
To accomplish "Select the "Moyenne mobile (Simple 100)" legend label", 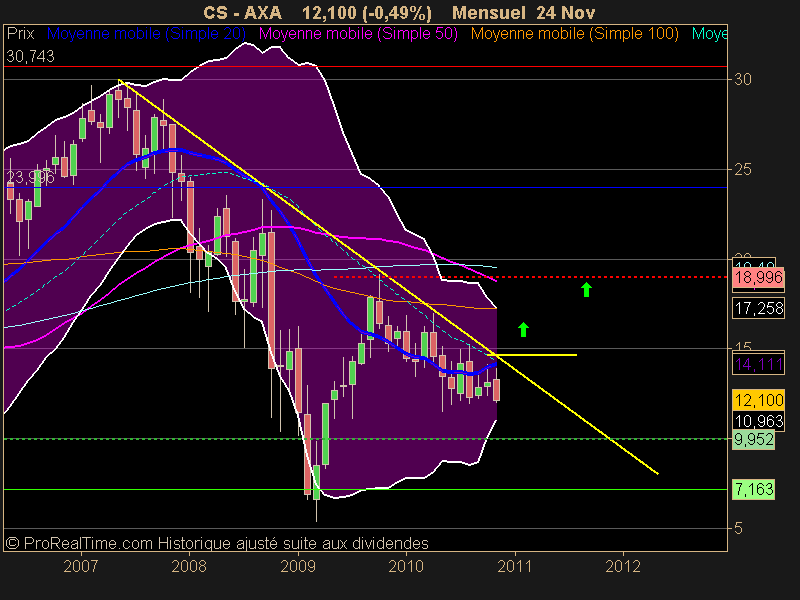I will coord(574,34).
